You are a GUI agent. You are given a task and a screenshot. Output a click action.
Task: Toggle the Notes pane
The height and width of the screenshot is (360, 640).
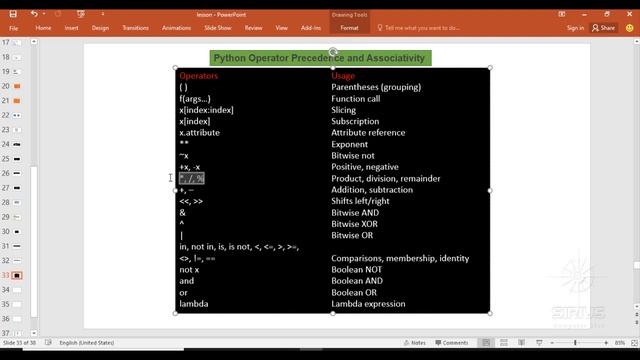pyautogui.click(x=414, y=343)
